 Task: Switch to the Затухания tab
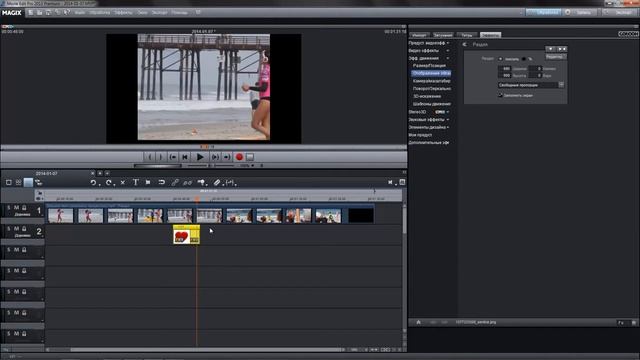[x=443, y=35]
